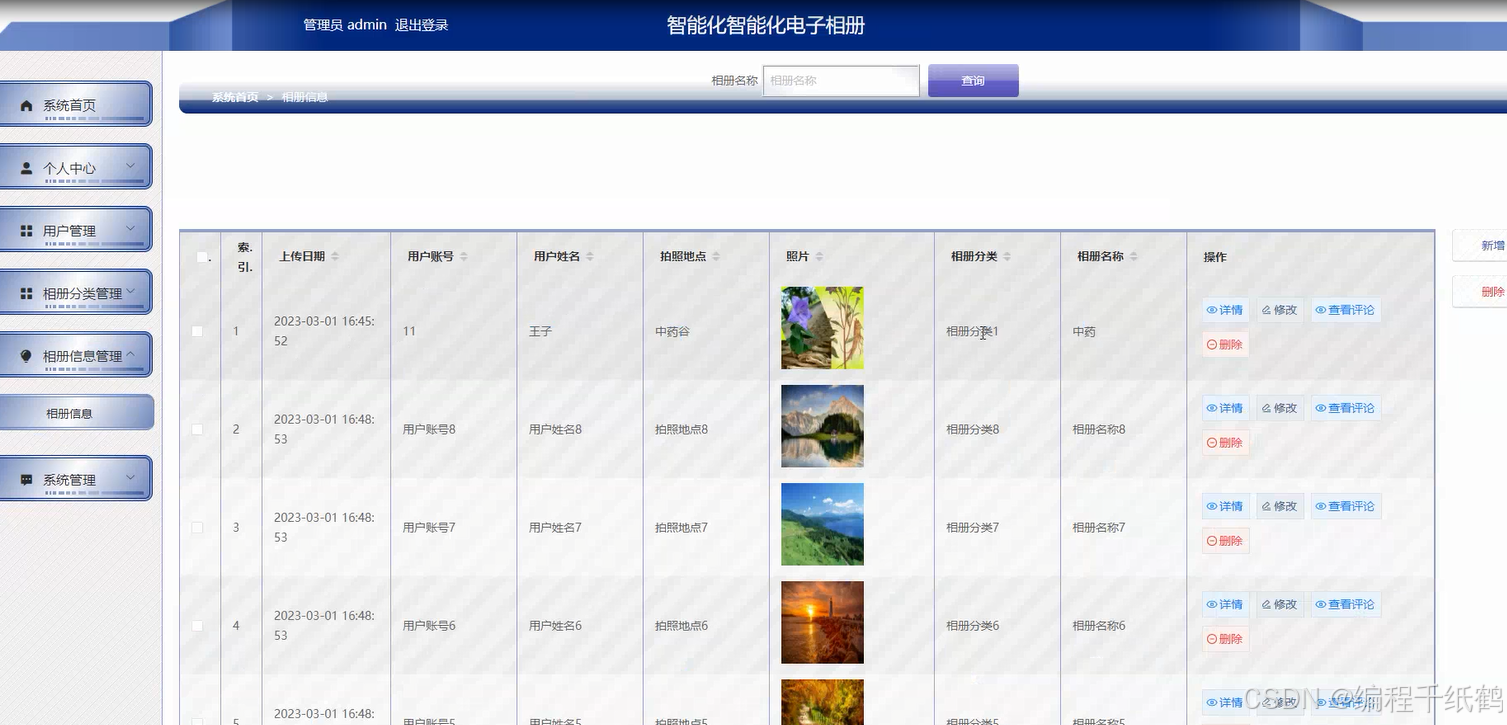Click 修改 for 相册名称6 row
Screen dimensions: 1507x725
coord(1280,604)
